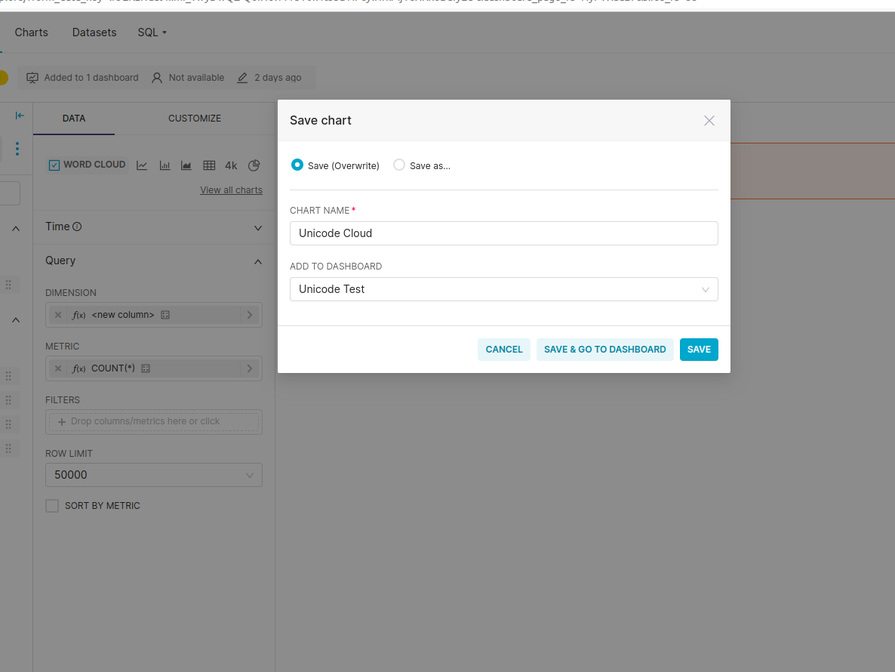The width and height of the screenshot is (895, 672).
Task: Click Added to 1 dashboard info
Action: (83, 78)
